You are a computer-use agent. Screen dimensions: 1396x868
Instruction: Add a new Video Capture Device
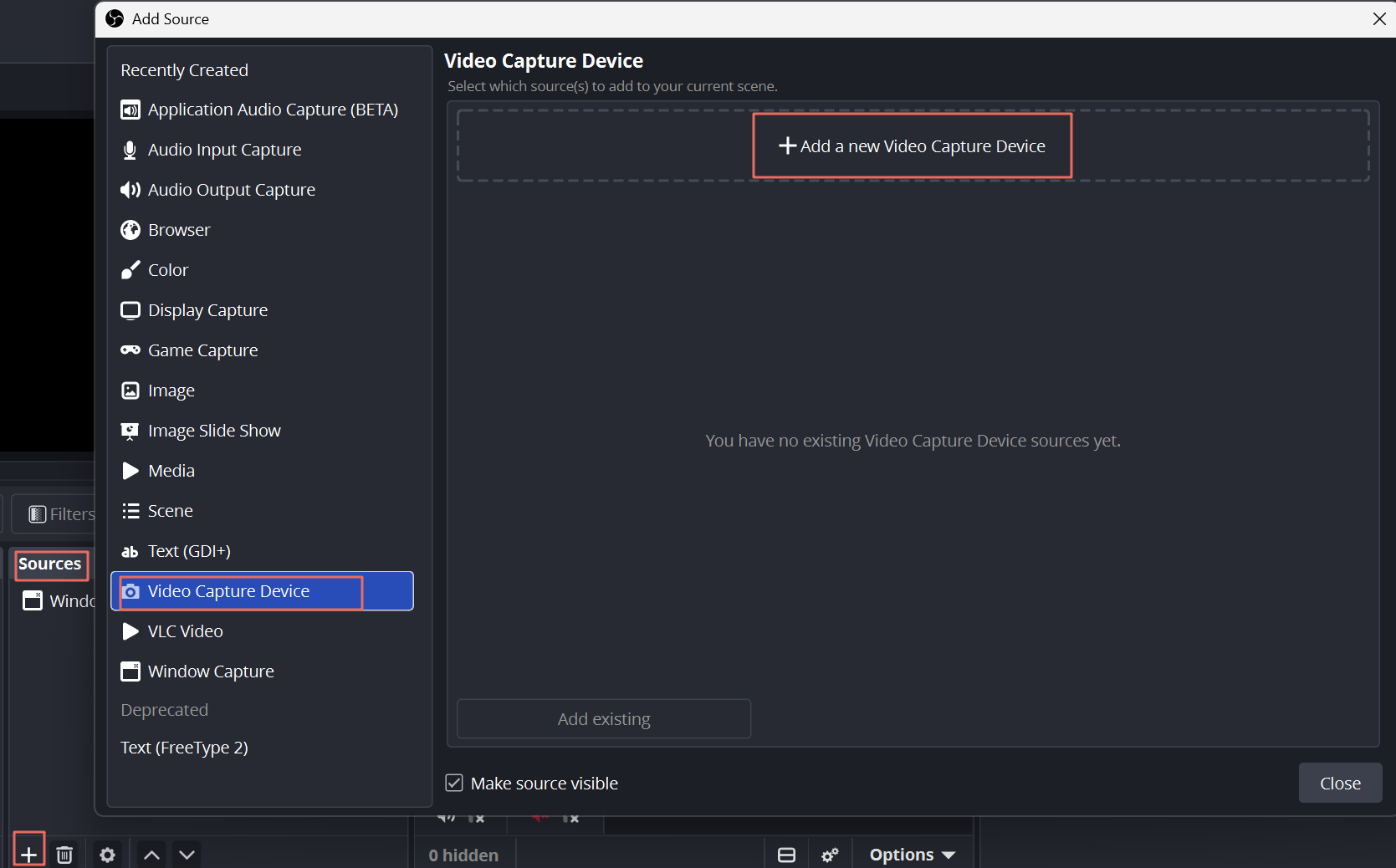913,146
